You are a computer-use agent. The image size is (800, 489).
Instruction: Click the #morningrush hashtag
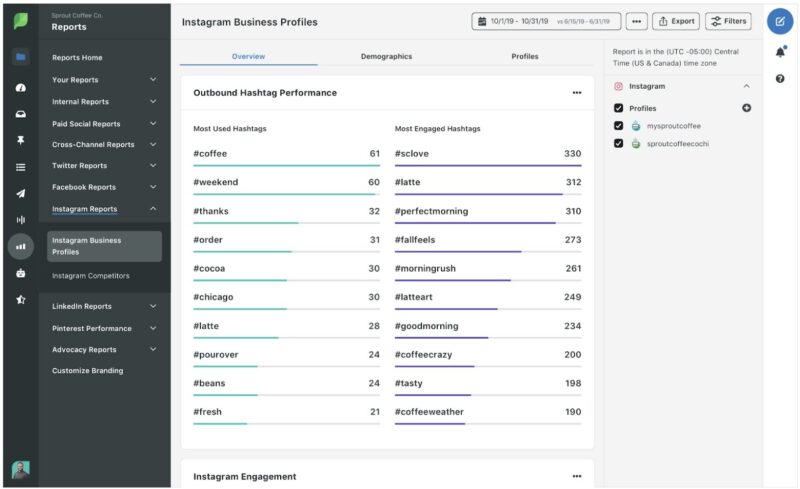click(x=425, y=268)
